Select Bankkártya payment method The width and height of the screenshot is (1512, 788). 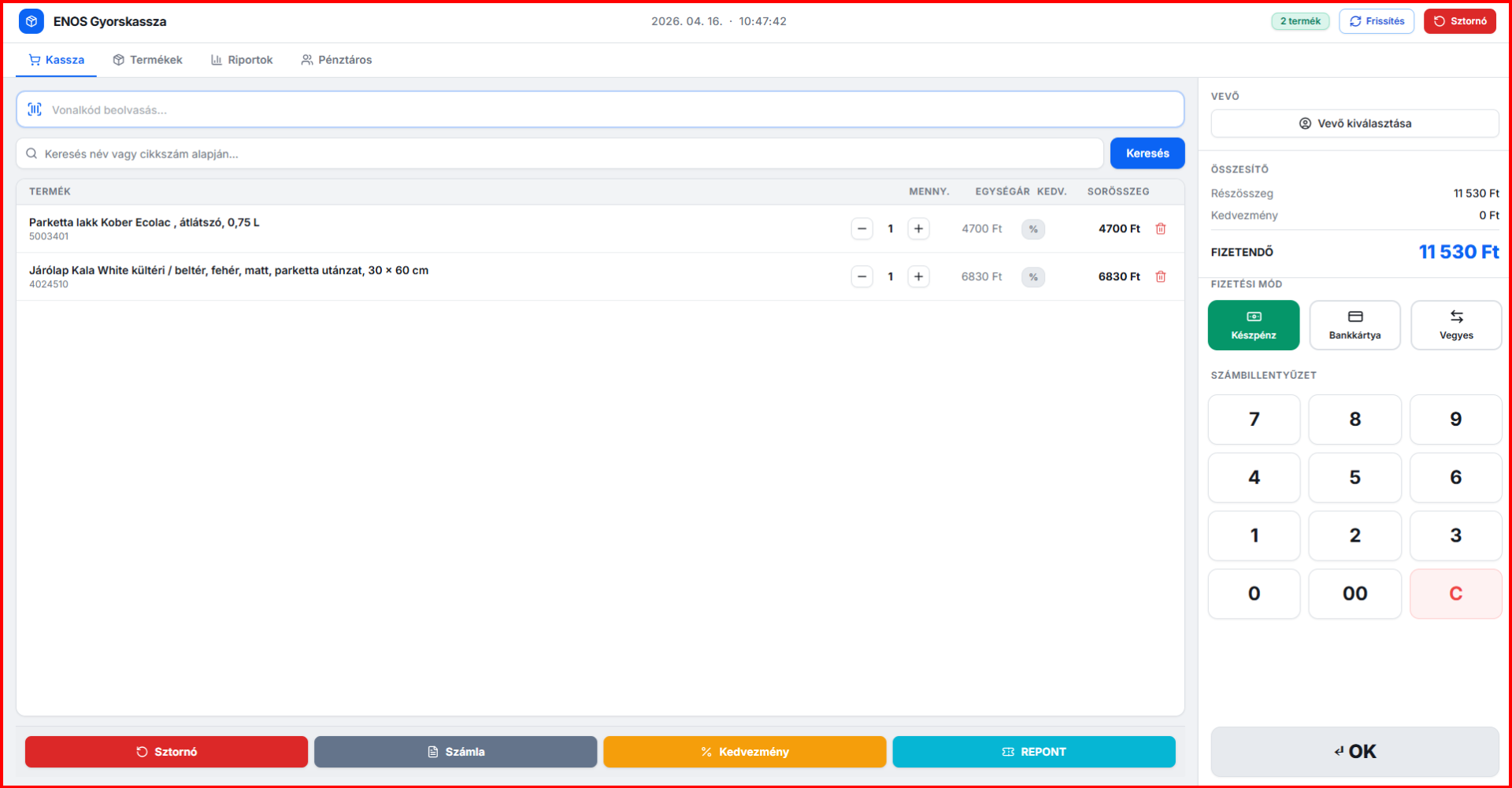tap(1354, 325)
